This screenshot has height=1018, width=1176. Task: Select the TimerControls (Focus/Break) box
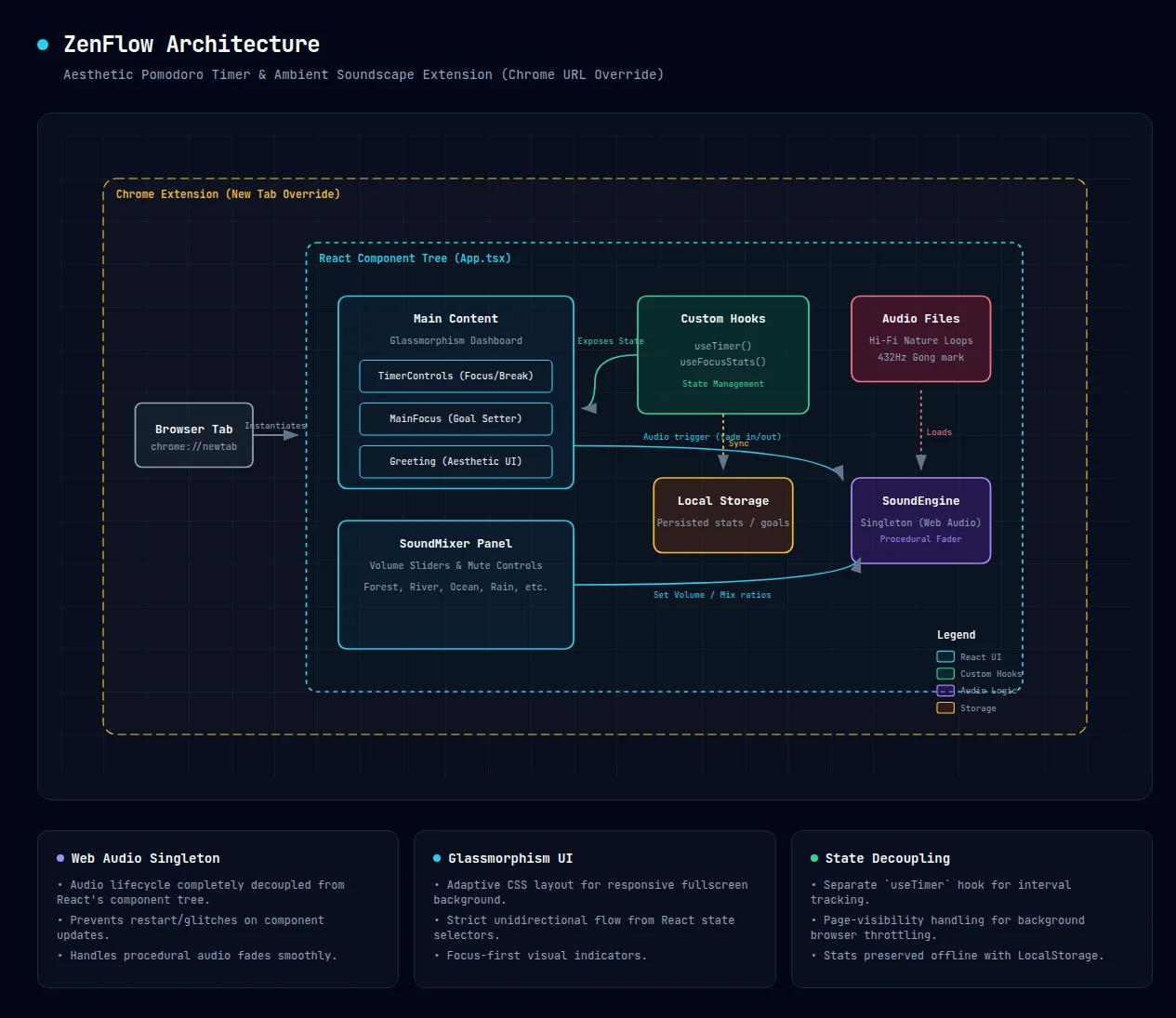coord(456,377)
